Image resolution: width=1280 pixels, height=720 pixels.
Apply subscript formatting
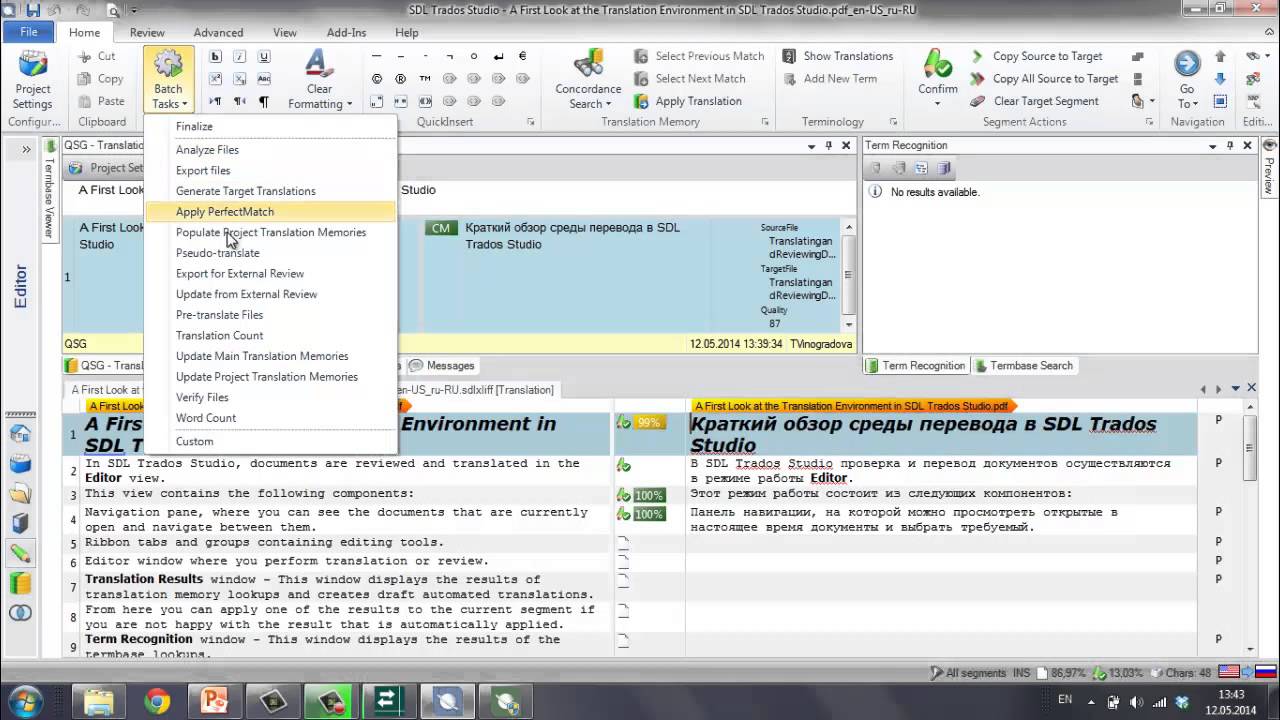point(240,79)
